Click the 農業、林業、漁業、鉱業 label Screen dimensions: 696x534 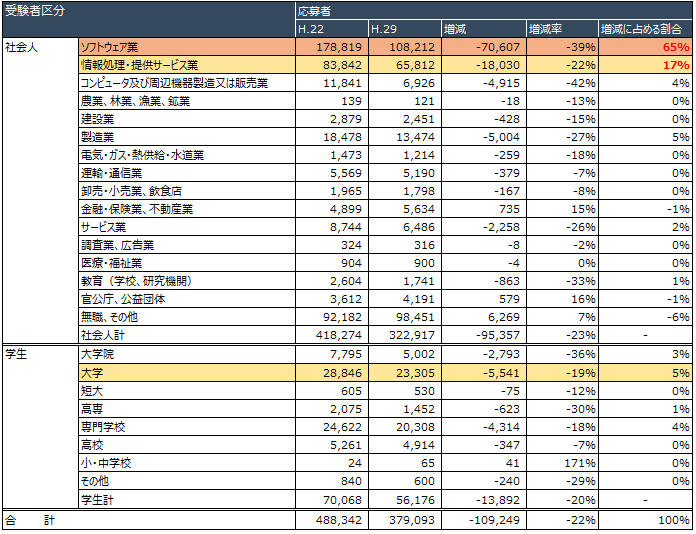click(x=135, y=101)
